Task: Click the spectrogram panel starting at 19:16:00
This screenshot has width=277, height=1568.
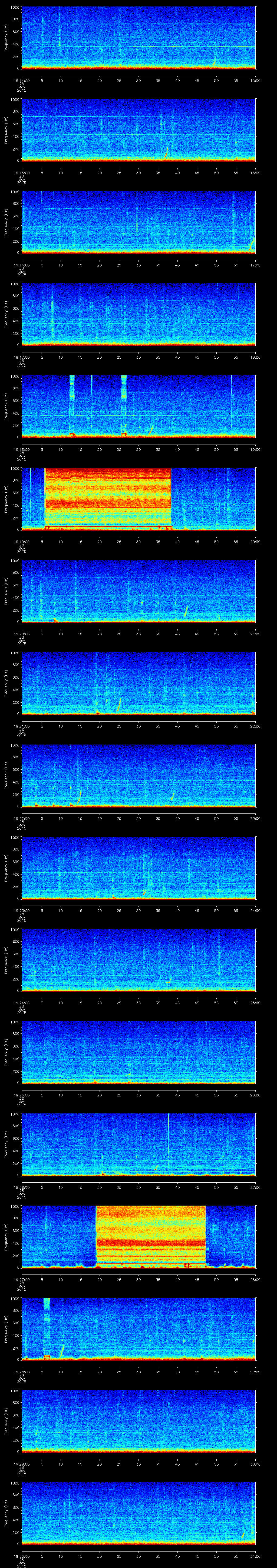Action: pyautogui.click(x=139, y=222)
